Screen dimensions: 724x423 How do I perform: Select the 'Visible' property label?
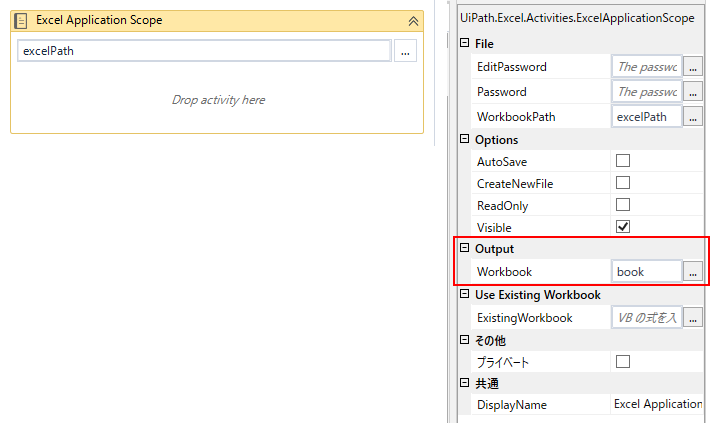pos(494,228)
